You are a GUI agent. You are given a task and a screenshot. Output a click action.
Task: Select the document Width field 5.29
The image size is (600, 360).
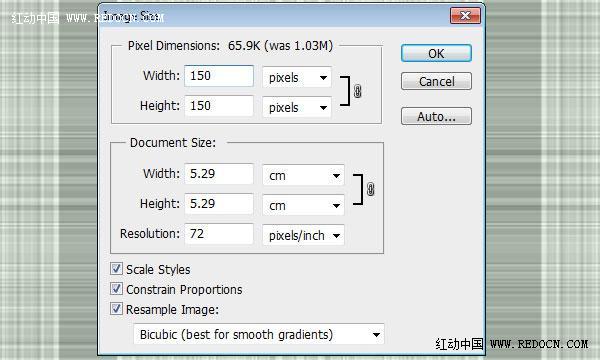click(219, 174)
